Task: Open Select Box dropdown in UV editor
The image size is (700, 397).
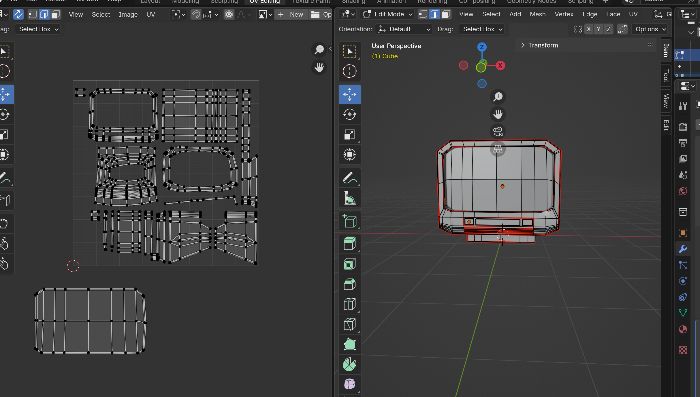Action: [x=38, y=29]
